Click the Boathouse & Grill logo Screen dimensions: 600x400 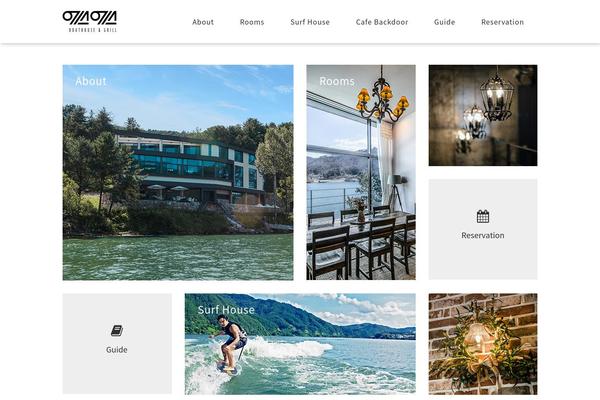coord(90,21)
